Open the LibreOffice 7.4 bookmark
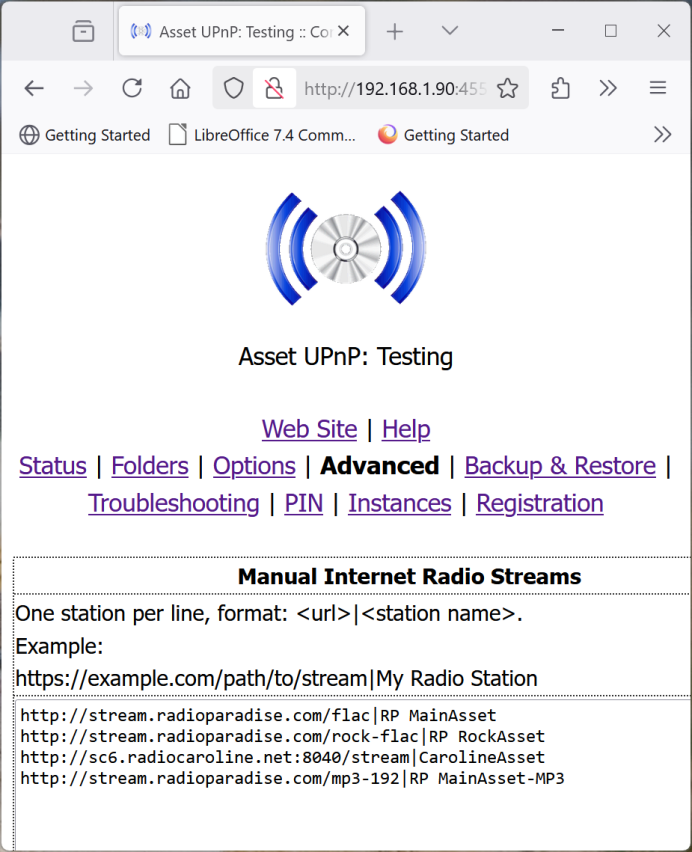 click(x=262, y=135)
